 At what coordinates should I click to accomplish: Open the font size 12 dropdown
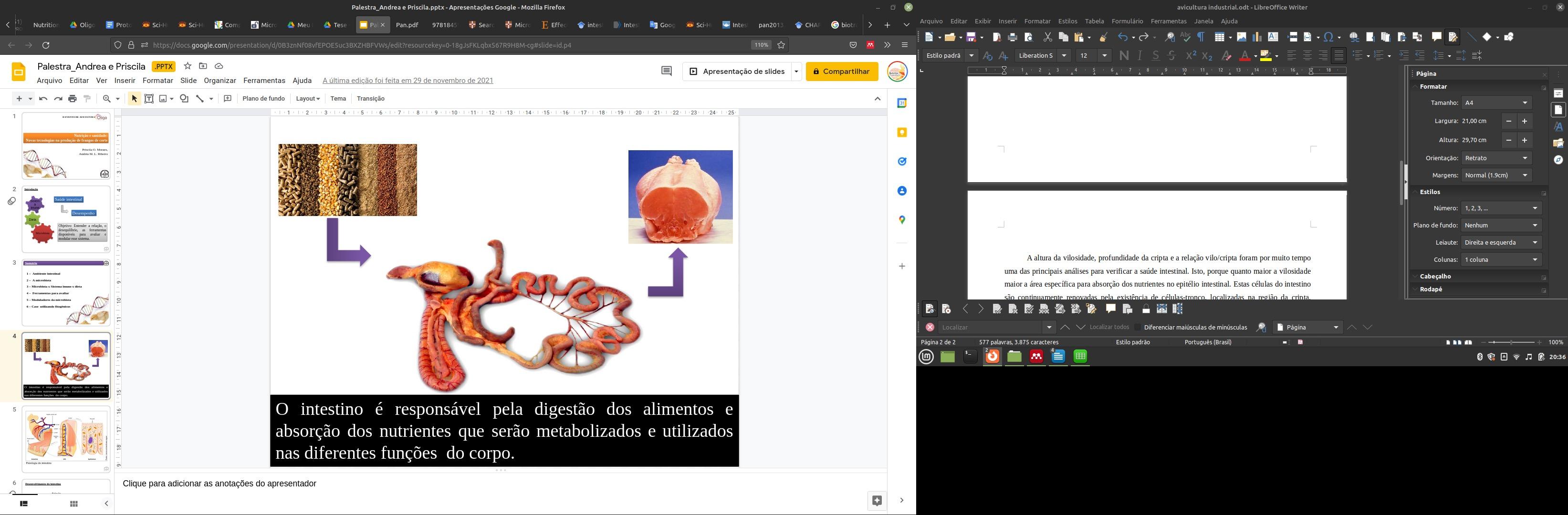(x=1104, y=56)
